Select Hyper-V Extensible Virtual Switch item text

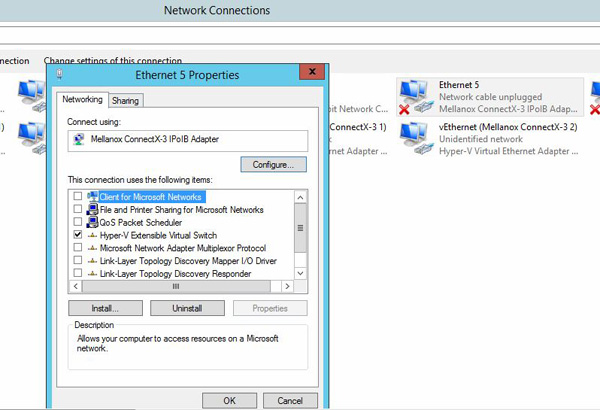pyautogui.click(x=158, y=235)
